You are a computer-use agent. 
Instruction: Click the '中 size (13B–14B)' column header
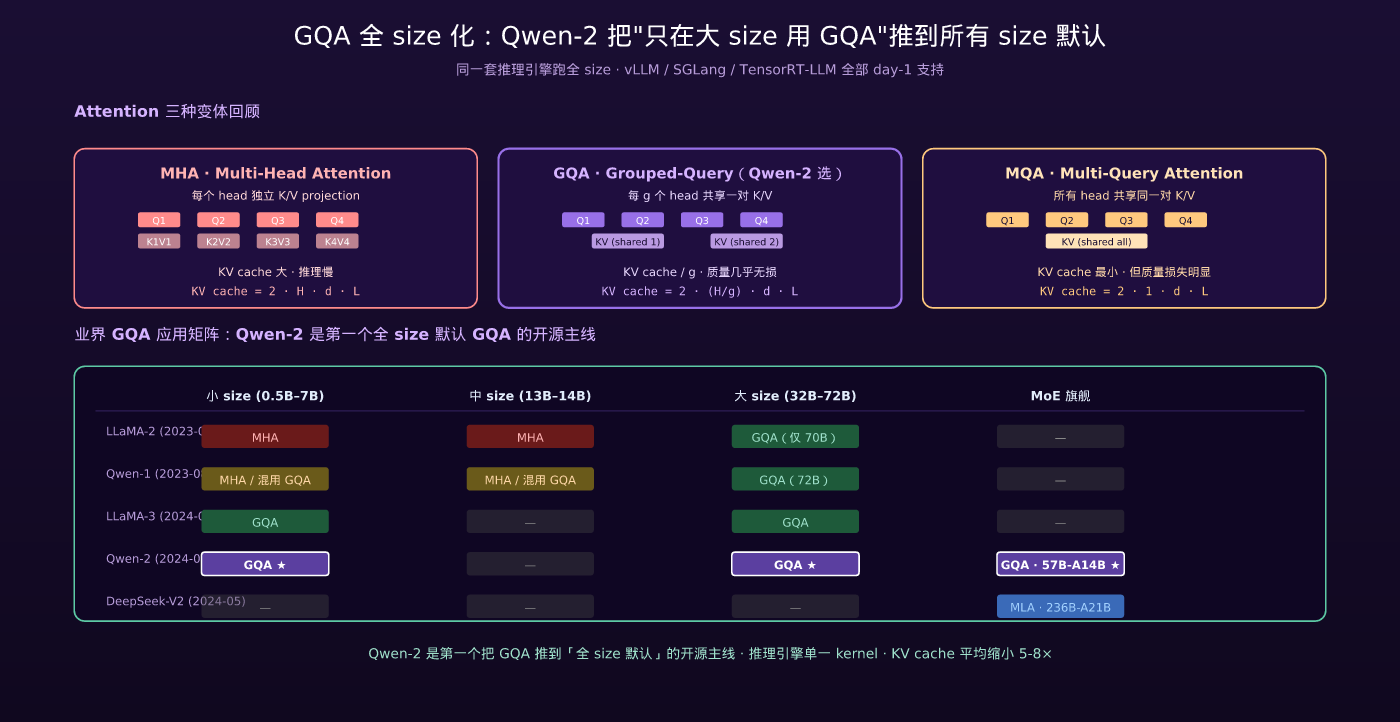point(530,396)
